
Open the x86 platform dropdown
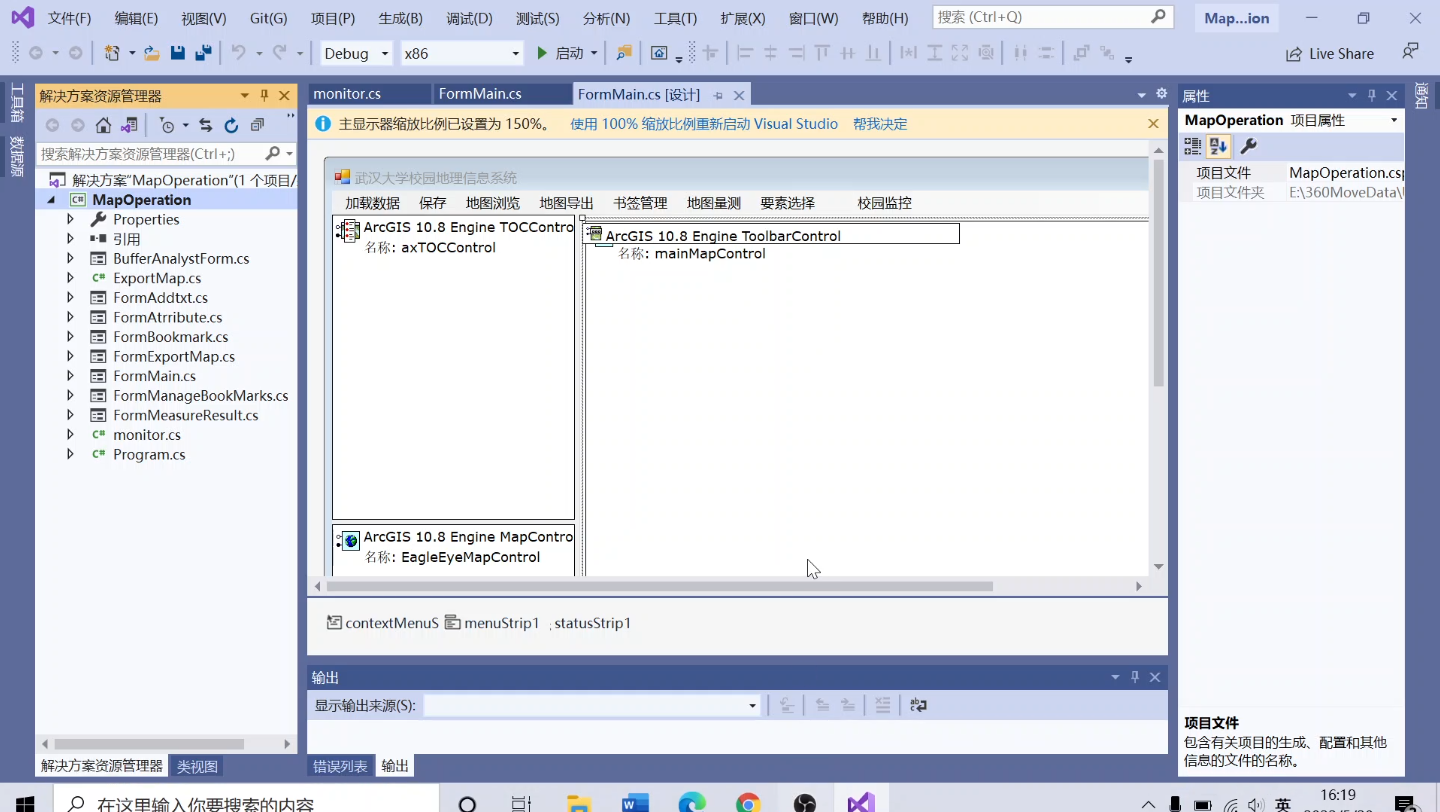pos(516,54)
